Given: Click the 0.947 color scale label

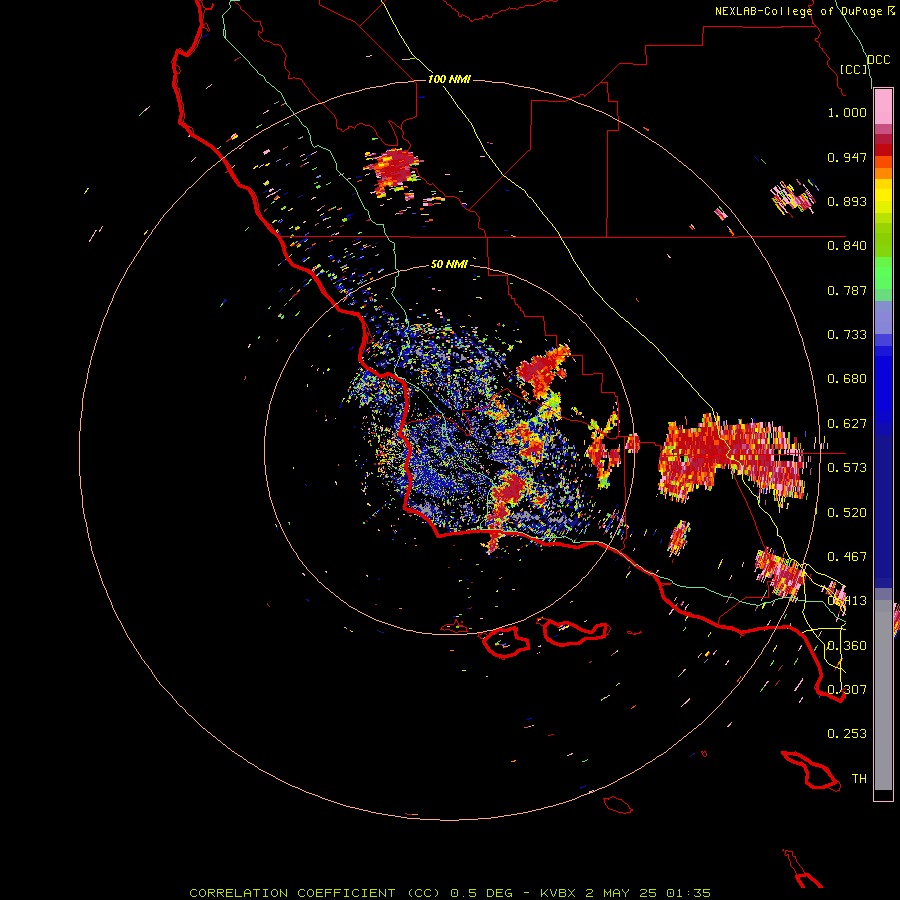Looking at the screenshot, I should tap(847, 157).
